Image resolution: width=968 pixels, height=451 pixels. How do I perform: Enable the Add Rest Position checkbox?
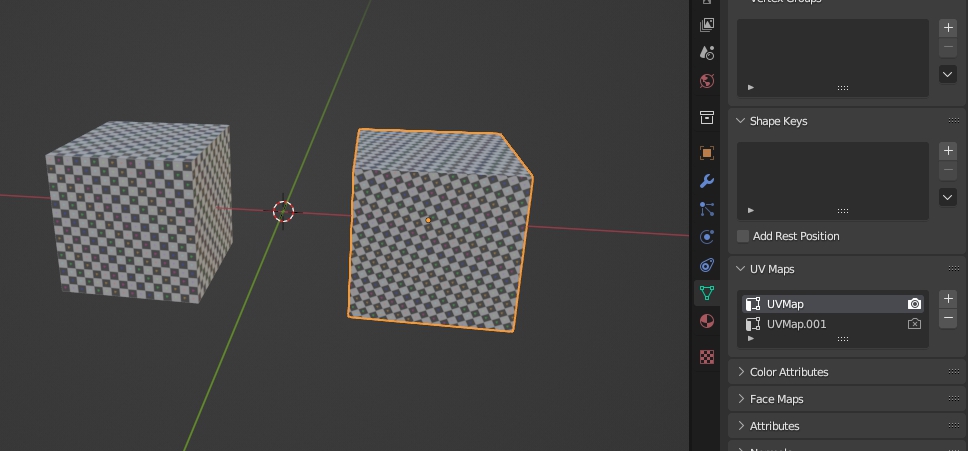coord(743,236)
